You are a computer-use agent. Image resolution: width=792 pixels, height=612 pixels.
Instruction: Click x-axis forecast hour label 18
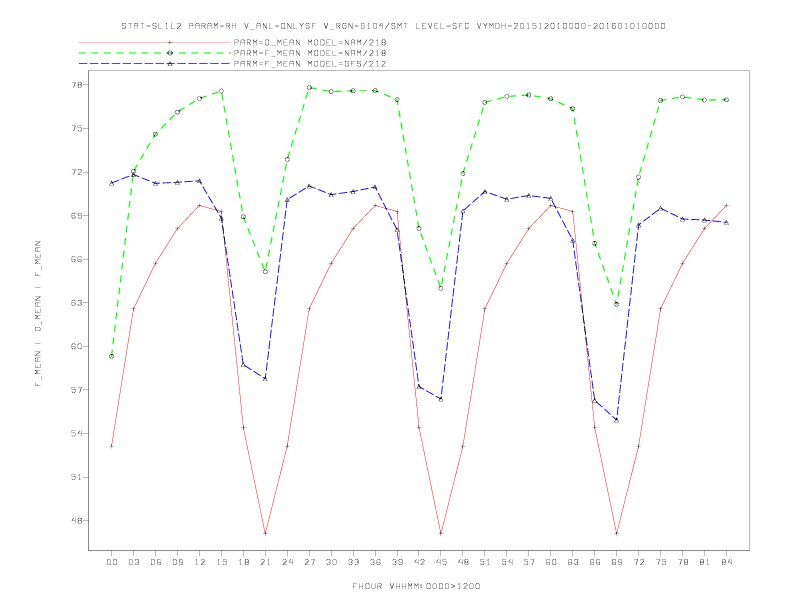tap(243, 562)
